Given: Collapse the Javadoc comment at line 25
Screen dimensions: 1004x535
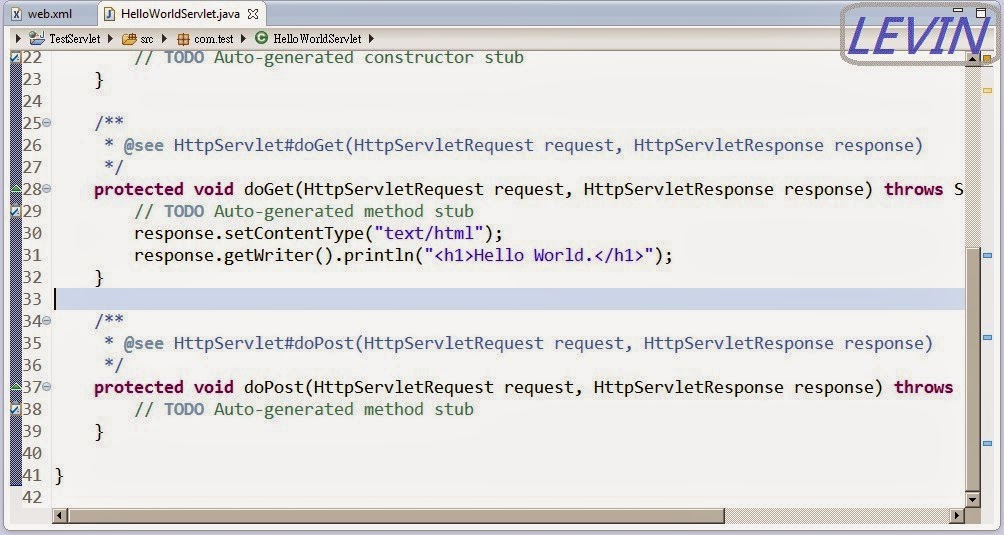Looking at the screenshot, I should pos(47,123).
